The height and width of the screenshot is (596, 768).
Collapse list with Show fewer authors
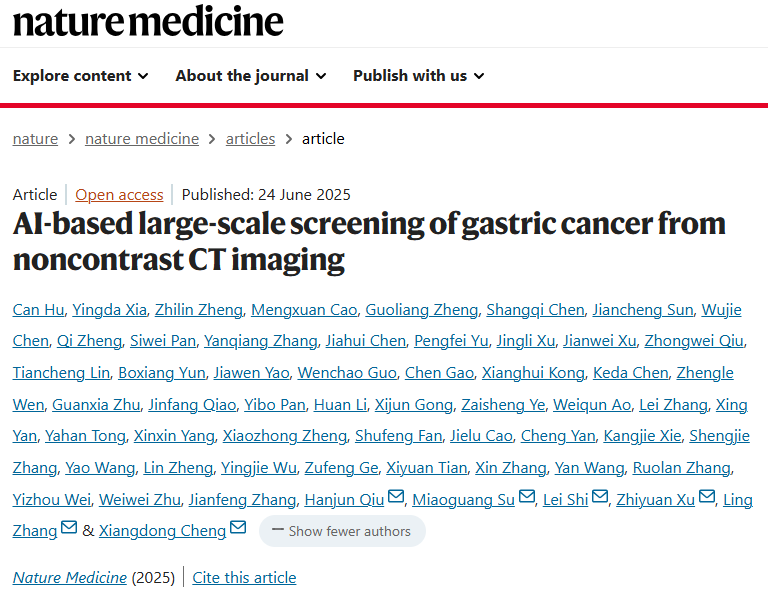[x=342, y=531]
